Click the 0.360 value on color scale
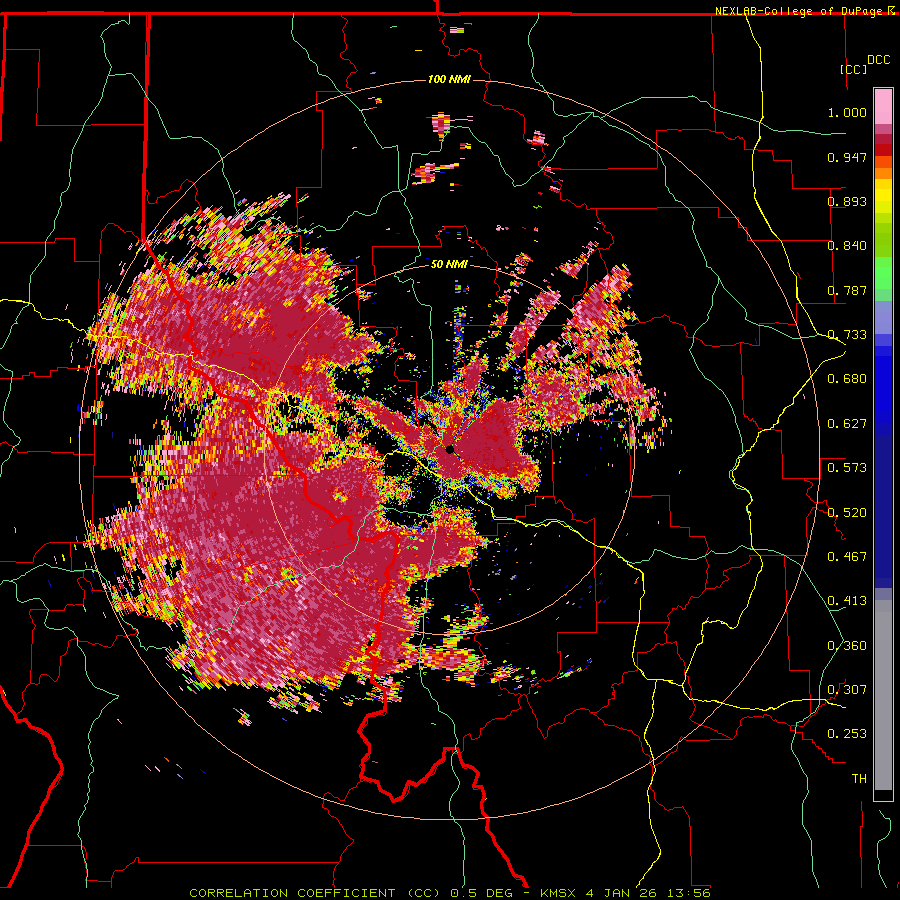Screen dimensions: 900x900 coord(847,646)
